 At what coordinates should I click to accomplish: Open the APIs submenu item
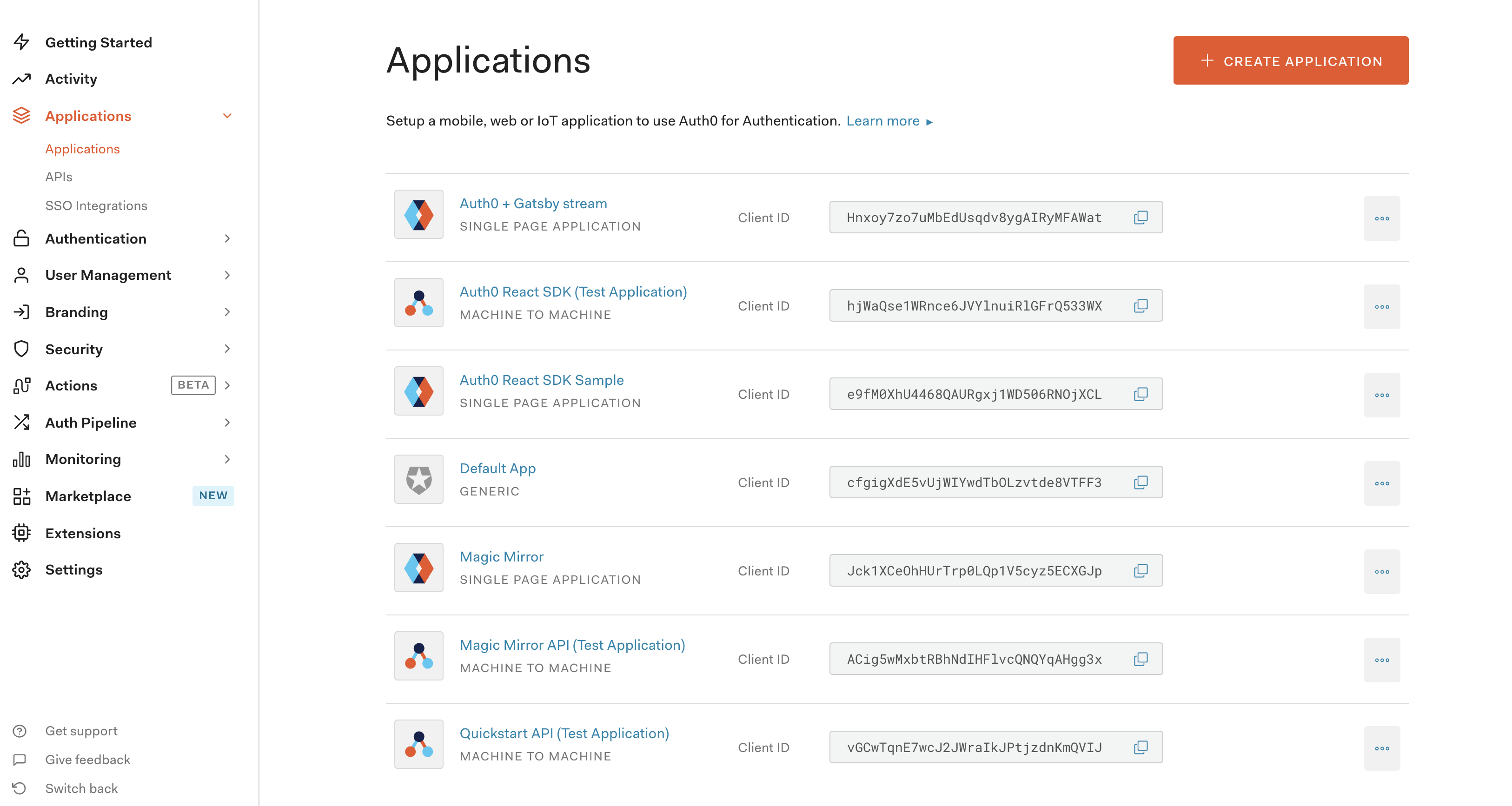point(59,177)
